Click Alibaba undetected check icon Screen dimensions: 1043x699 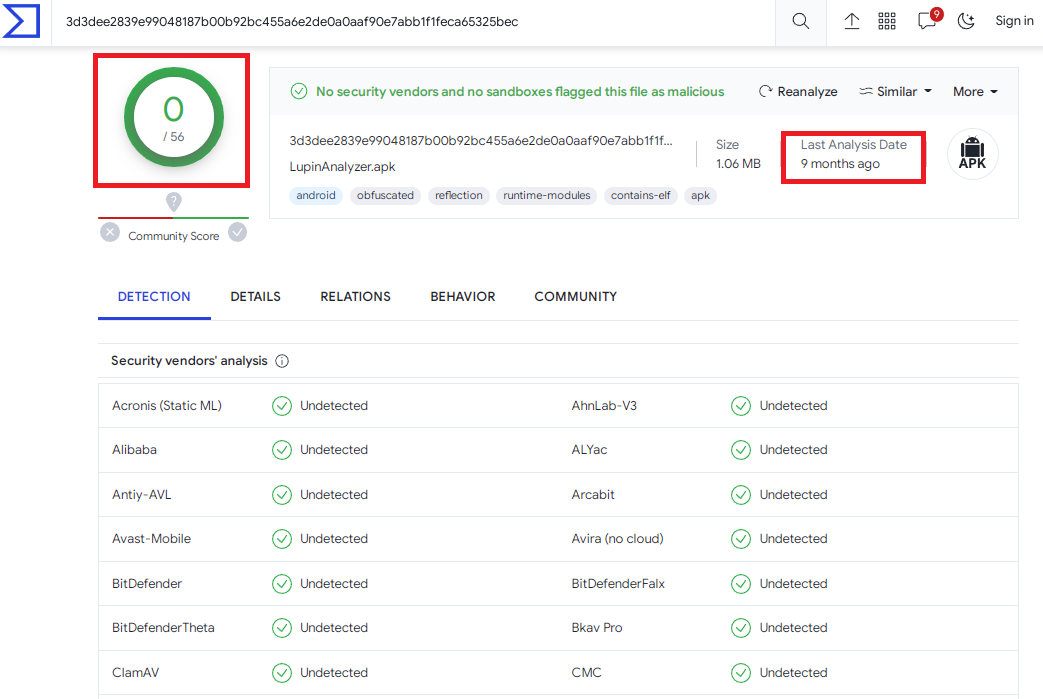[282, 450]
